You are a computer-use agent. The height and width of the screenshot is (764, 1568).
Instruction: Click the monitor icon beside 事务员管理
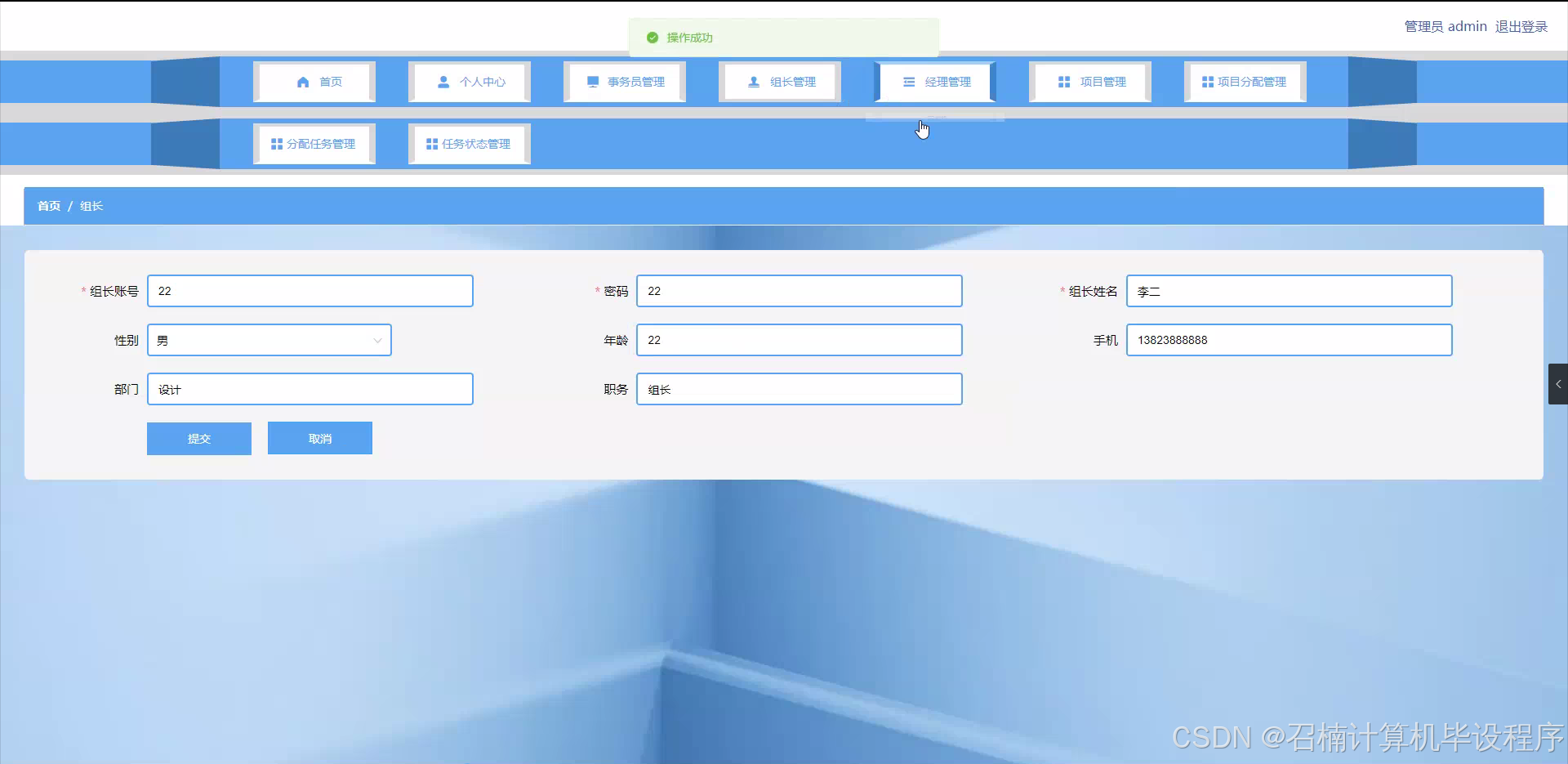click(593, 82)
